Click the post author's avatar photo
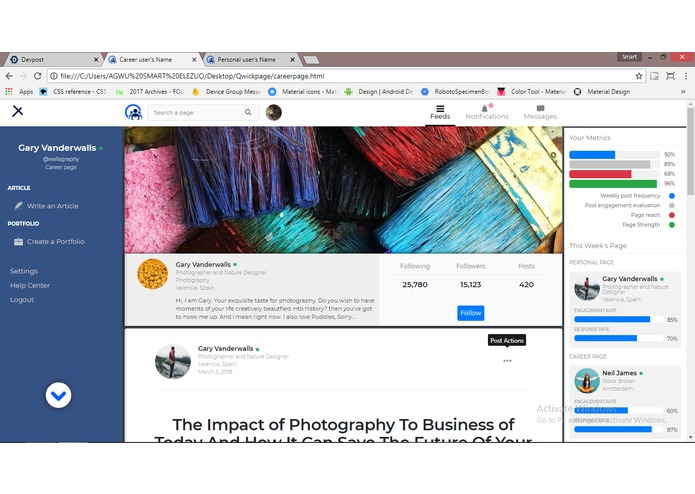This screenshot has height=494, width=695. 173,361
